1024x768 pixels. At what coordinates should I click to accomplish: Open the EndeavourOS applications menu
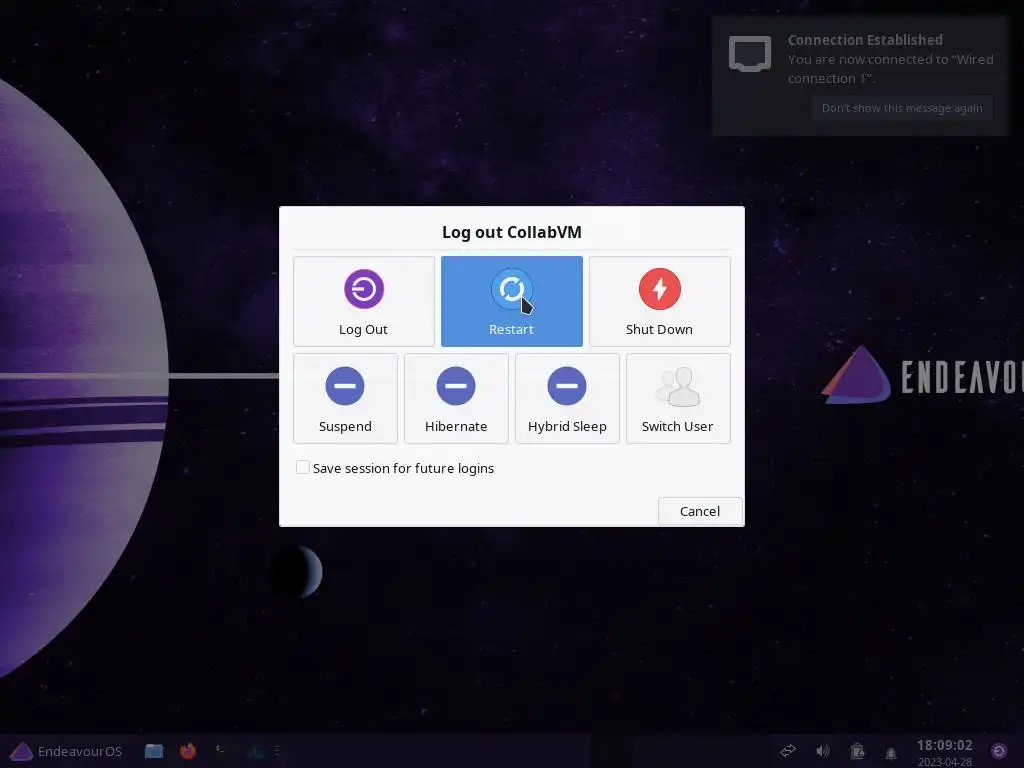67,751
